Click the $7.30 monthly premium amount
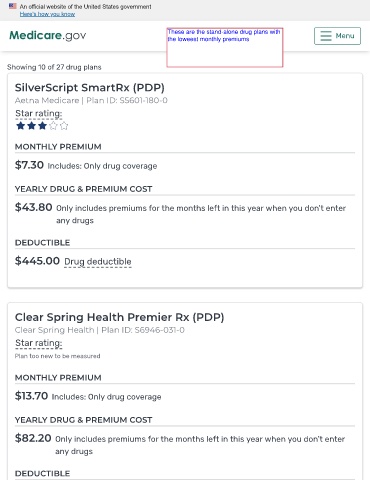This screenshot has width=370, height=480. 29,165
